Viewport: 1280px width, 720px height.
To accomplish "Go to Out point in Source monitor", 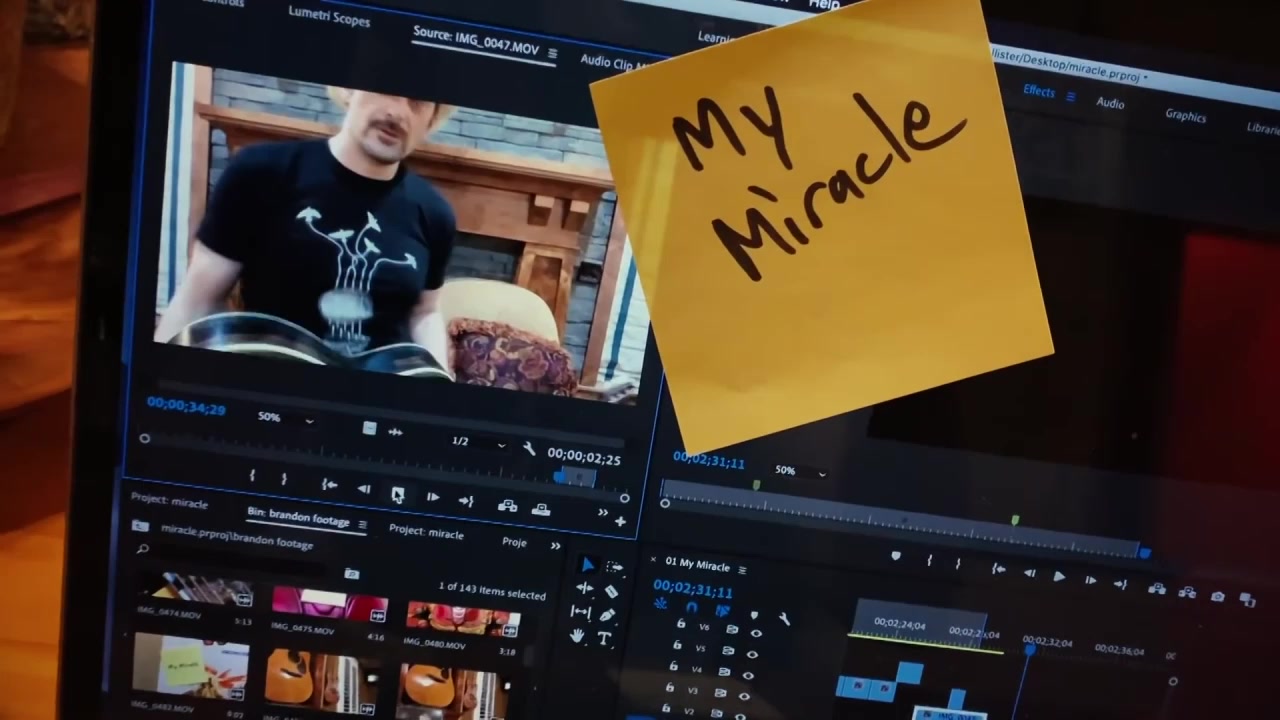I will tap(466, 500).
